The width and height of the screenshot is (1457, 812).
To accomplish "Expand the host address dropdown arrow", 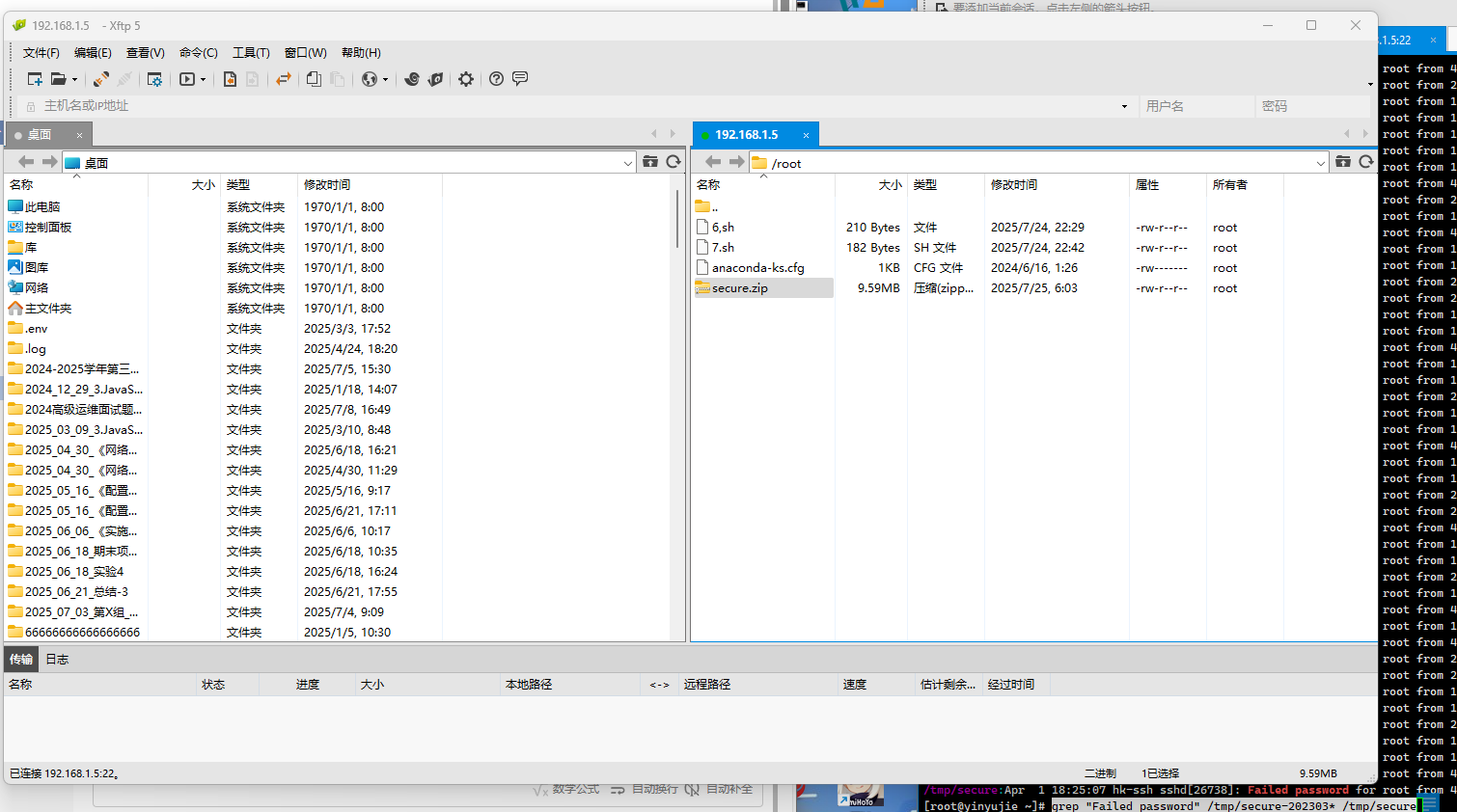I will pos(1124,106).
